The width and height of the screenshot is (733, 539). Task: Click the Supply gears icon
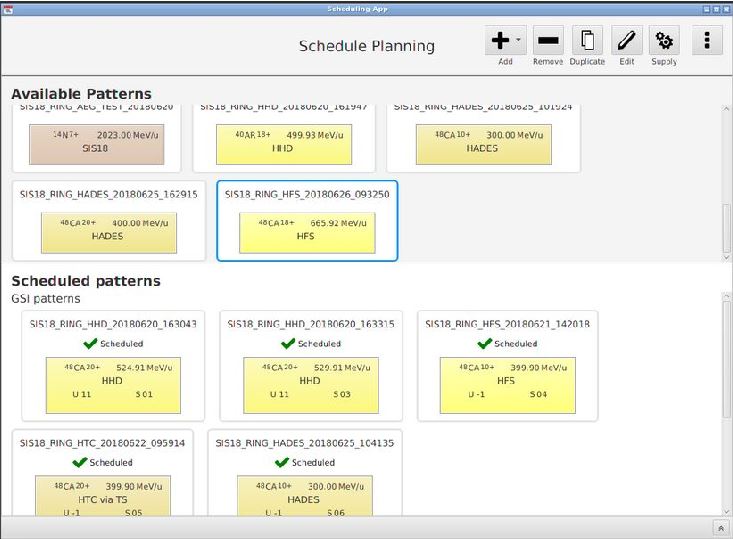click(664, 41)
